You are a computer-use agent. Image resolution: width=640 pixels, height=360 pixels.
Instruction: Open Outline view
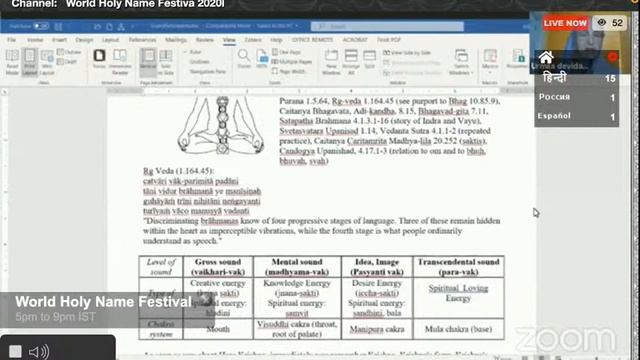[x=69, y=52]
